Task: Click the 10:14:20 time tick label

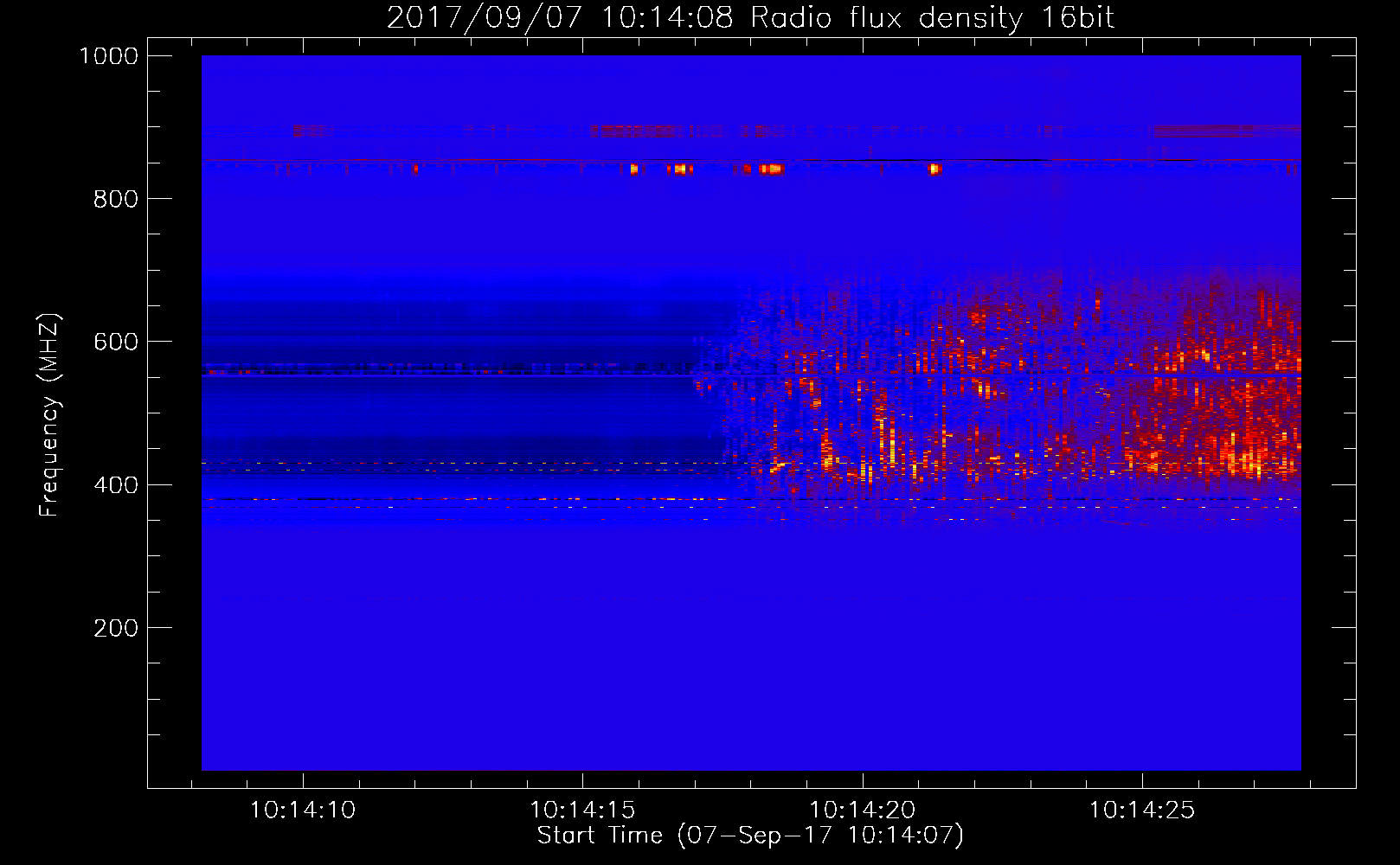Action: [x=862, y=811]
